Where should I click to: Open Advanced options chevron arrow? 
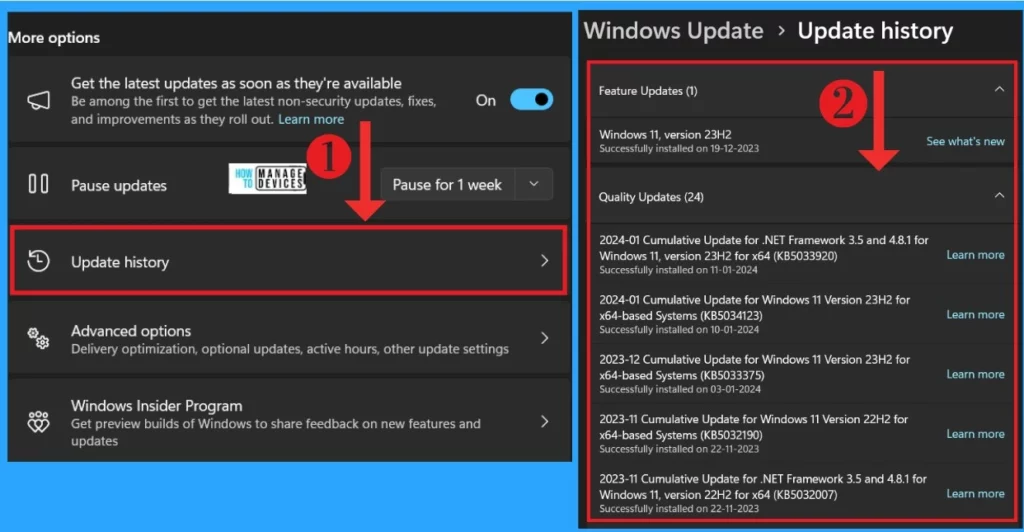tap(545, 338)
